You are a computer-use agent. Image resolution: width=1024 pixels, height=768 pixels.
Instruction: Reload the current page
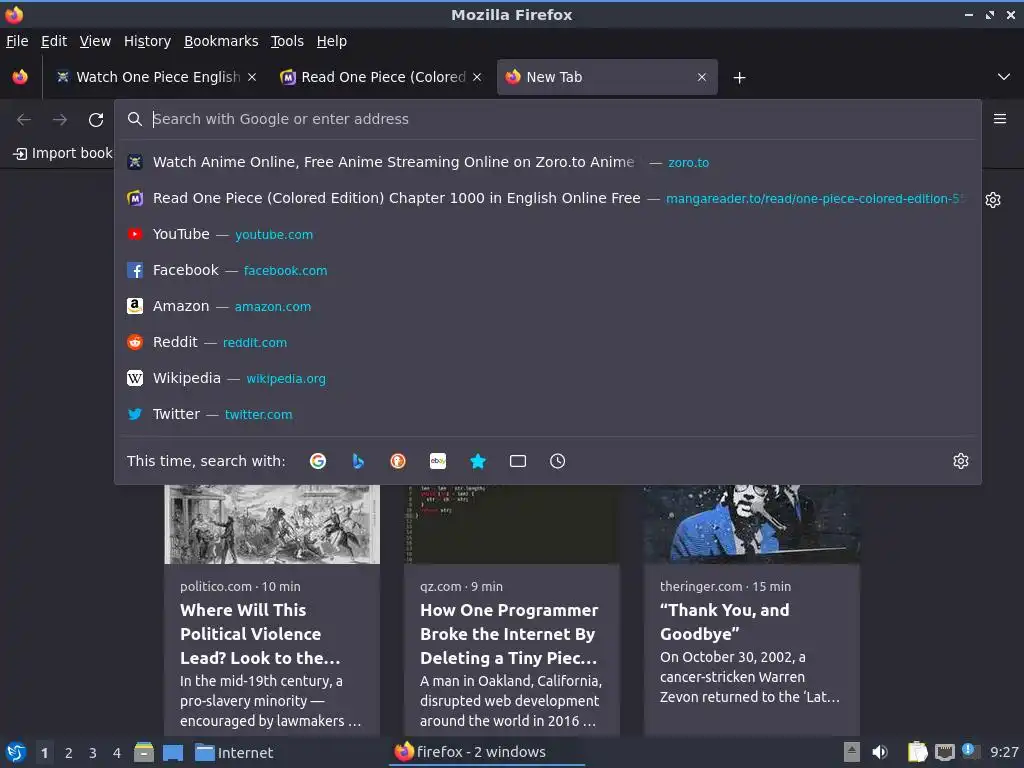tap(96, 120)
